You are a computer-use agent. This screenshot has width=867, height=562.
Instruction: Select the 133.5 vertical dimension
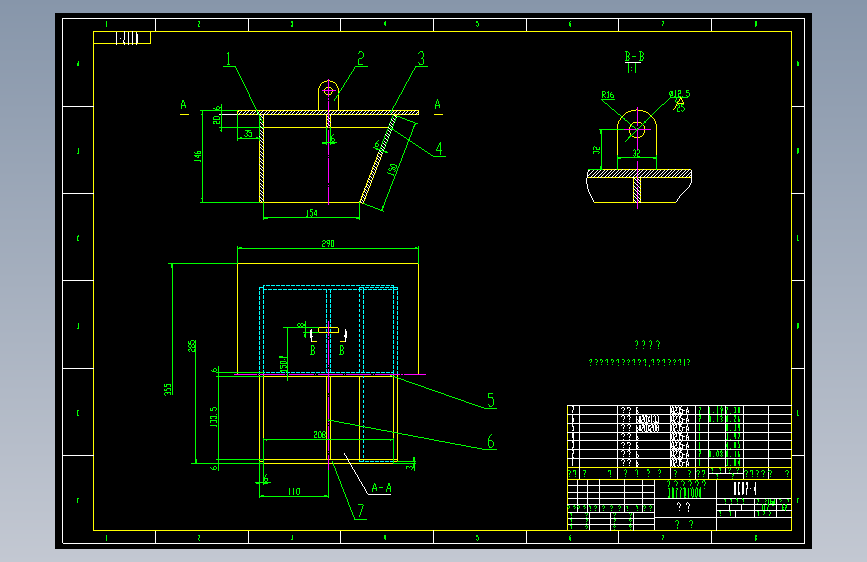213,417
